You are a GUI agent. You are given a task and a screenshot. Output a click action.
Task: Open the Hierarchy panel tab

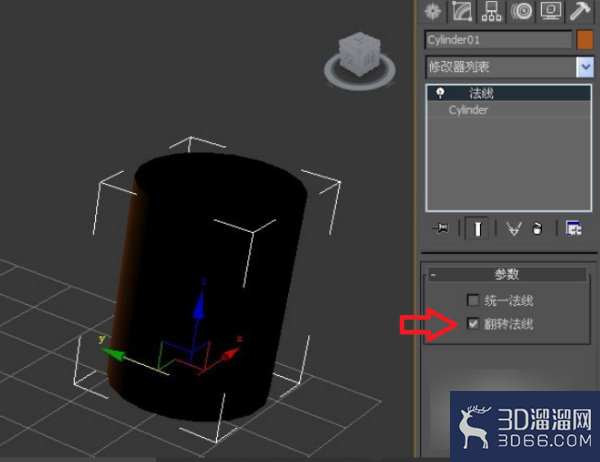pos(491,11)
